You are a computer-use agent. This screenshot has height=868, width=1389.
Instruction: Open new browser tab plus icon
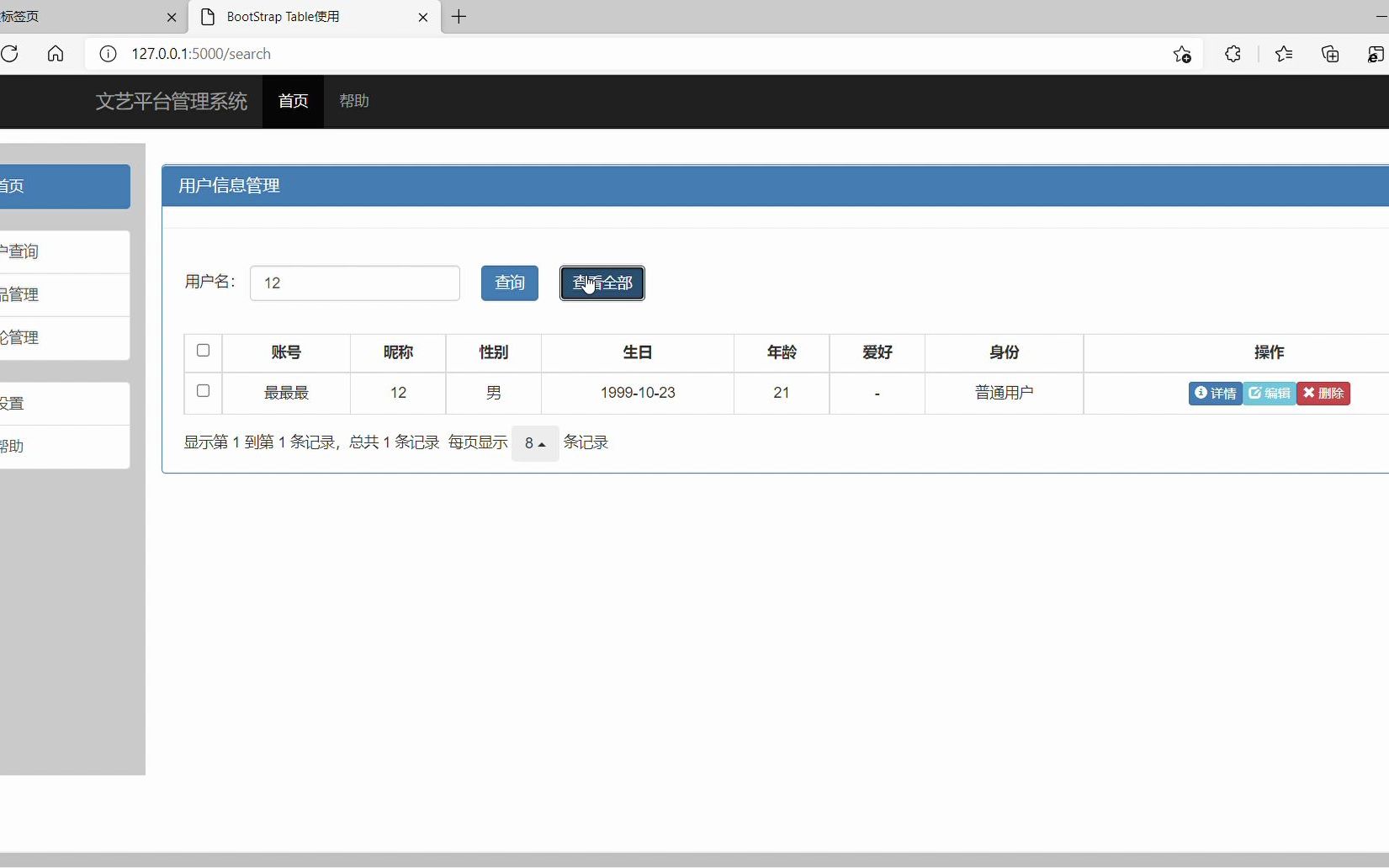[459, 17]
